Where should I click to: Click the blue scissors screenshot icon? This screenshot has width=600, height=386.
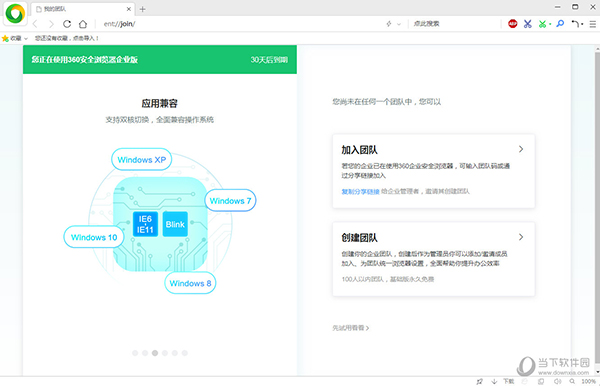(x=528, y=24)
